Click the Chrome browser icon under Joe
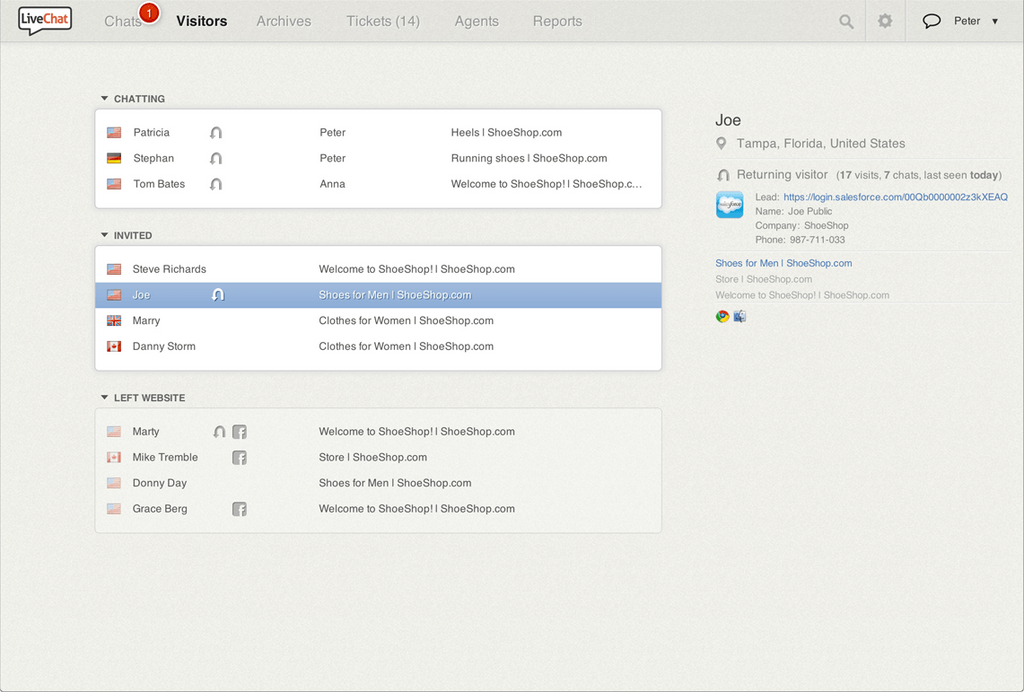Screen dimensions: 1024x692 point(722,317)
